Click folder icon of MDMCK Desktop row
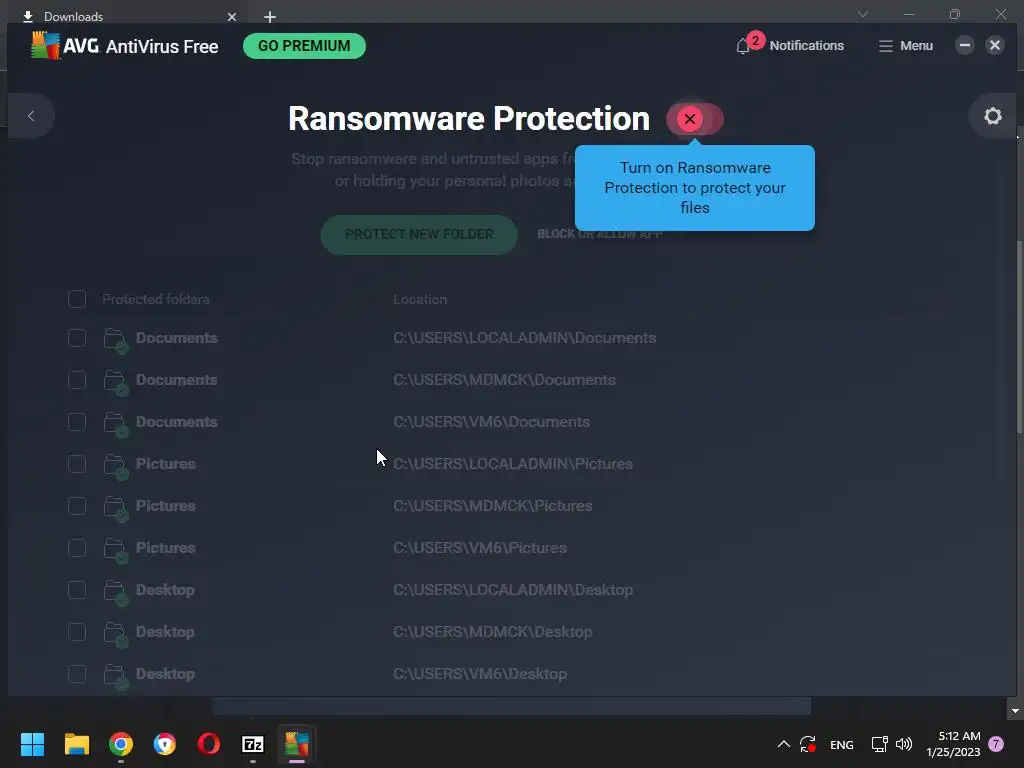The image size is (1024, 768). [116, 635]
